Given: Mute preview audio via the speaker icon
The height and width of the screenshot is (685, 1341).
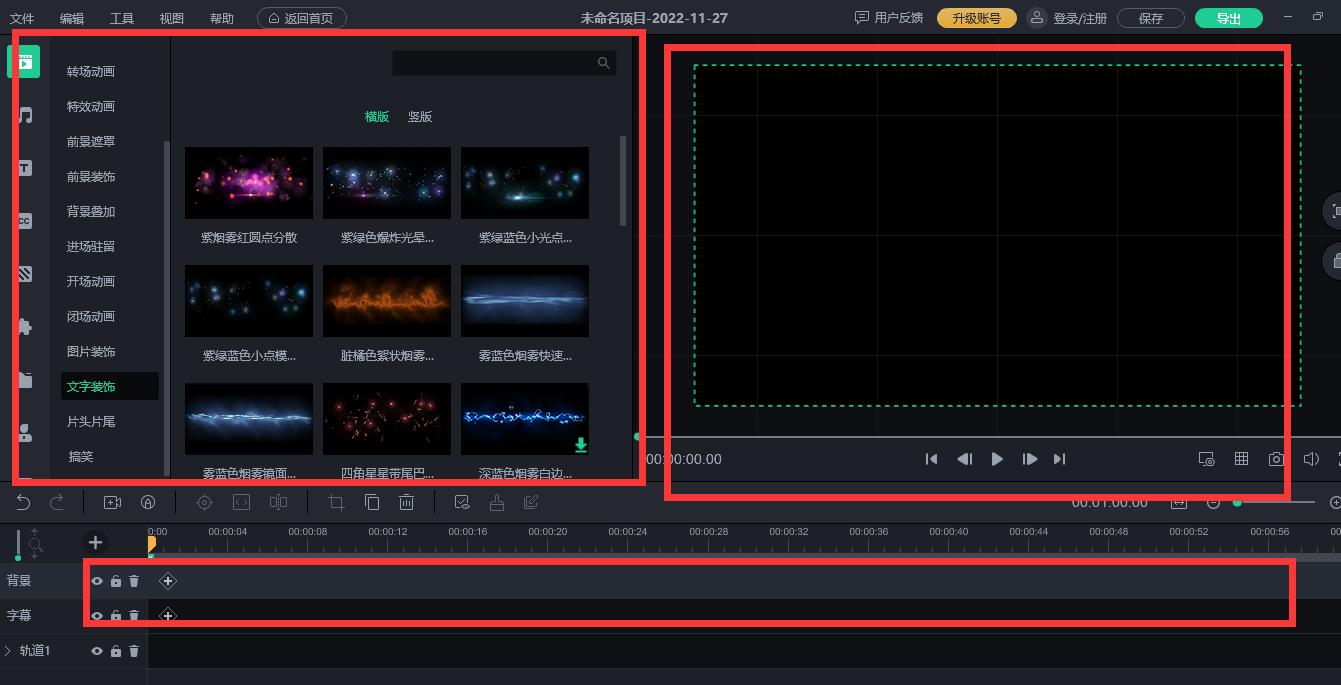Looking at the screenshot, I should [x=1312, y=459].
